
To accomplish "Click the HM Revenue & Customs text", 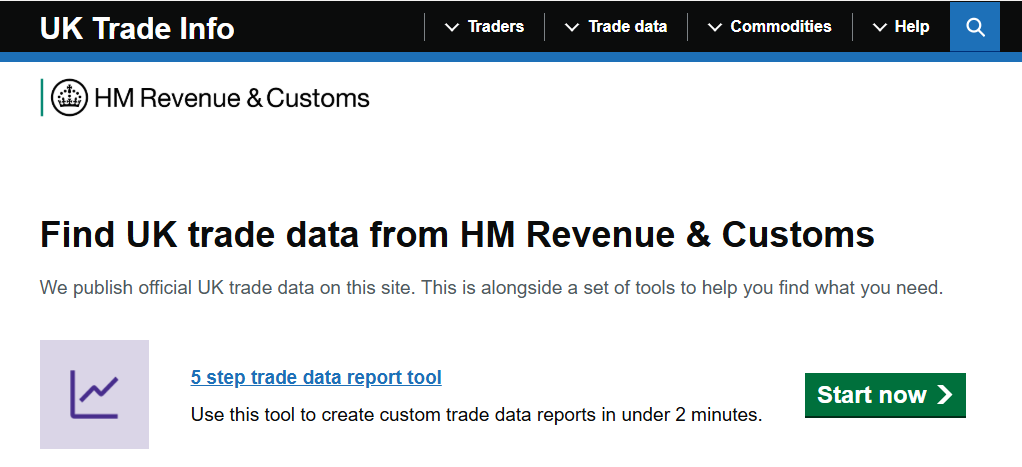I will 231,98.
